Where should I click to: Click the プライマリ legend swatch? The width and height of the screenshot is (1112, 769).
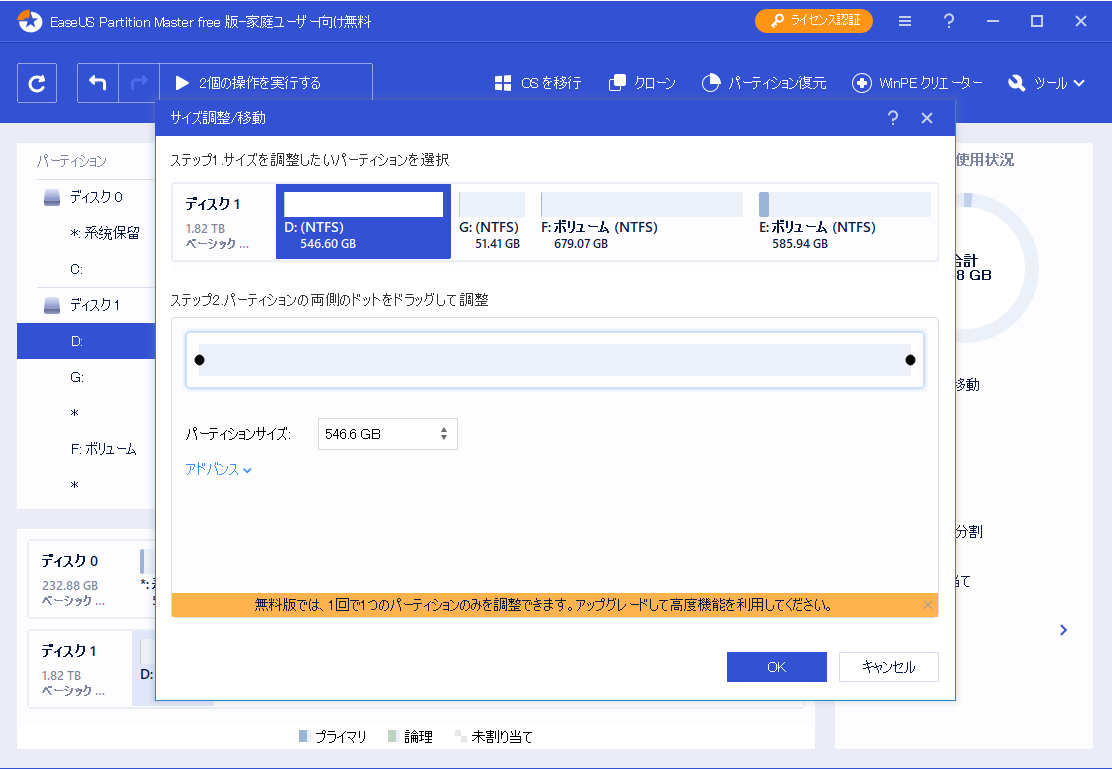click(304, 736)
